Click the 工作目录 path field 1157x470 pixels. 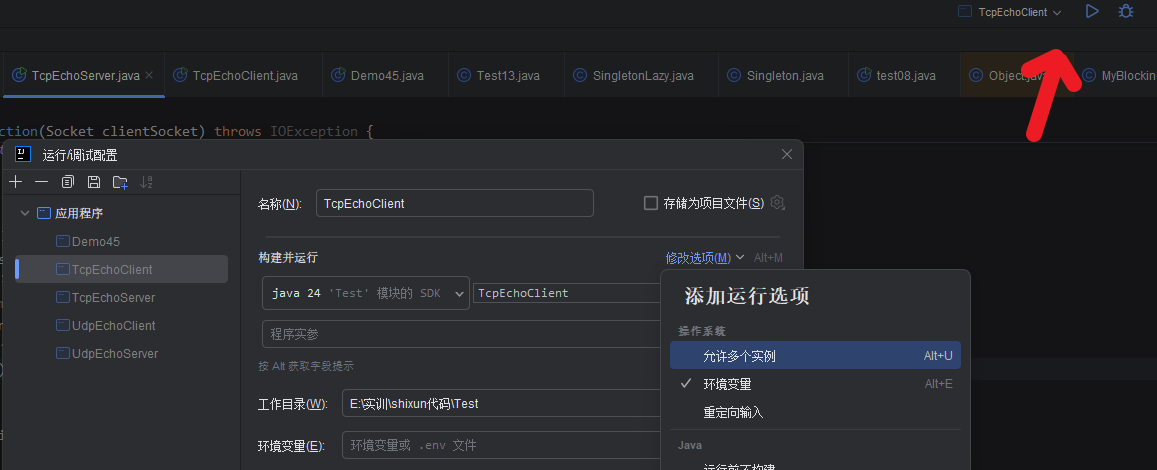(x=502, y=404)
